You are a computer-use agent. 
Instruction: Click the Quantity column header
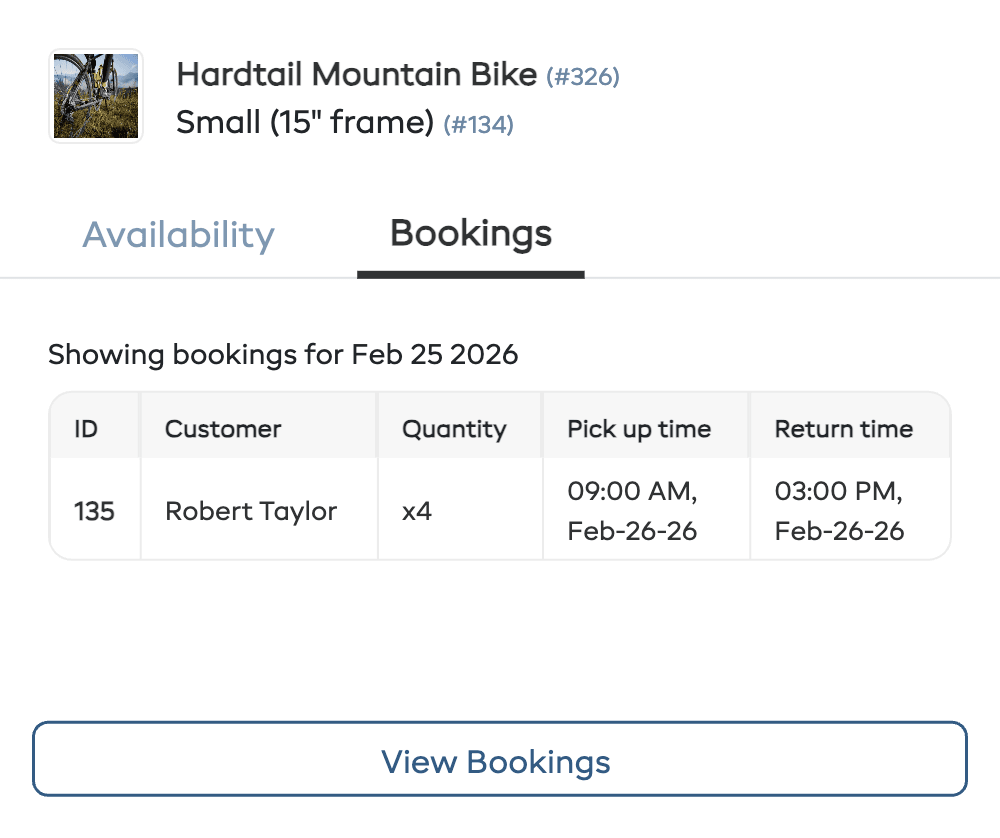(453, 428)
